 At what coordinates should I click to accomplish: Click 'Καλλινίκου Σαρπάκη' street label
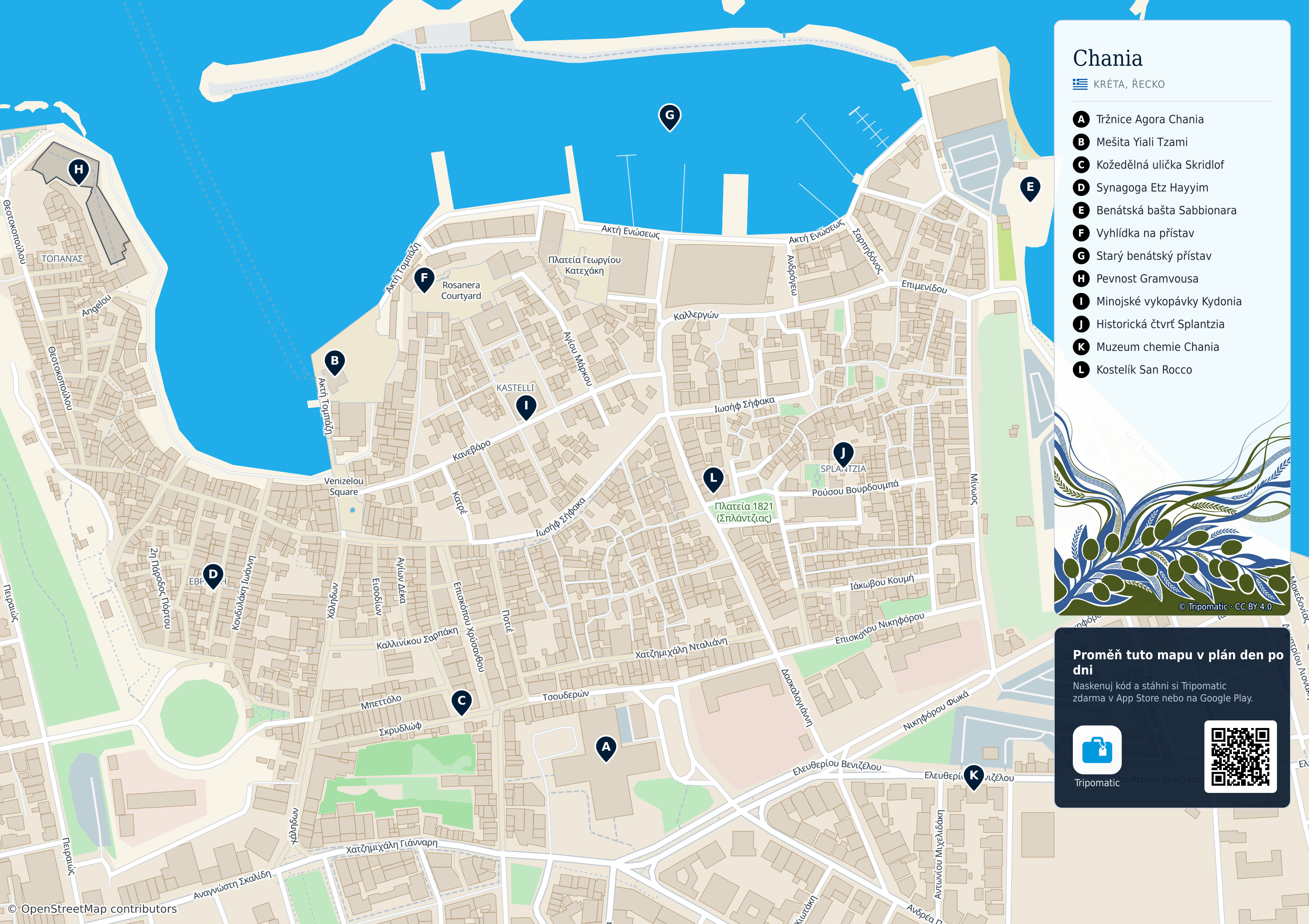point(417,639)
